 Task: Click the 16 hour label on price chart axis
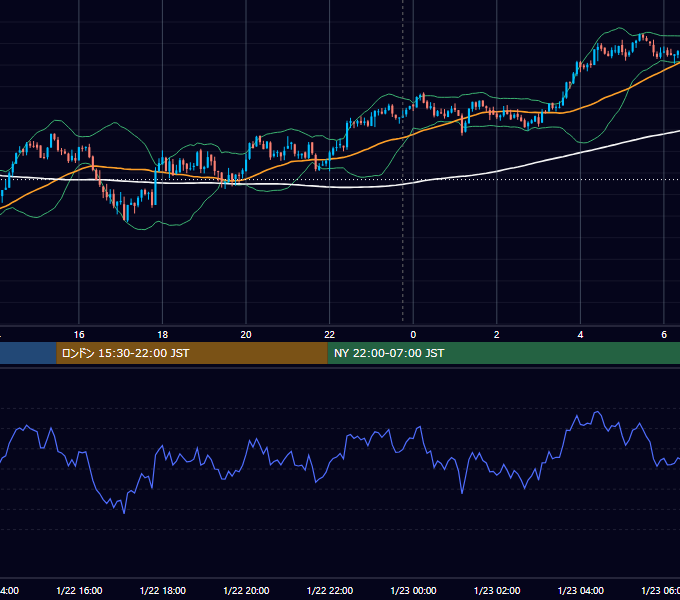[79, 334]
